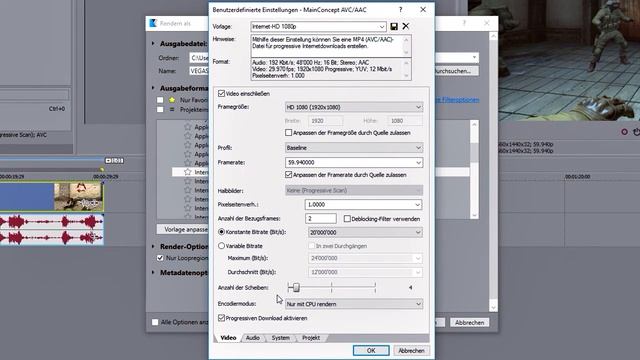Click the Rendern als template list scrollbar

point(474,169)
